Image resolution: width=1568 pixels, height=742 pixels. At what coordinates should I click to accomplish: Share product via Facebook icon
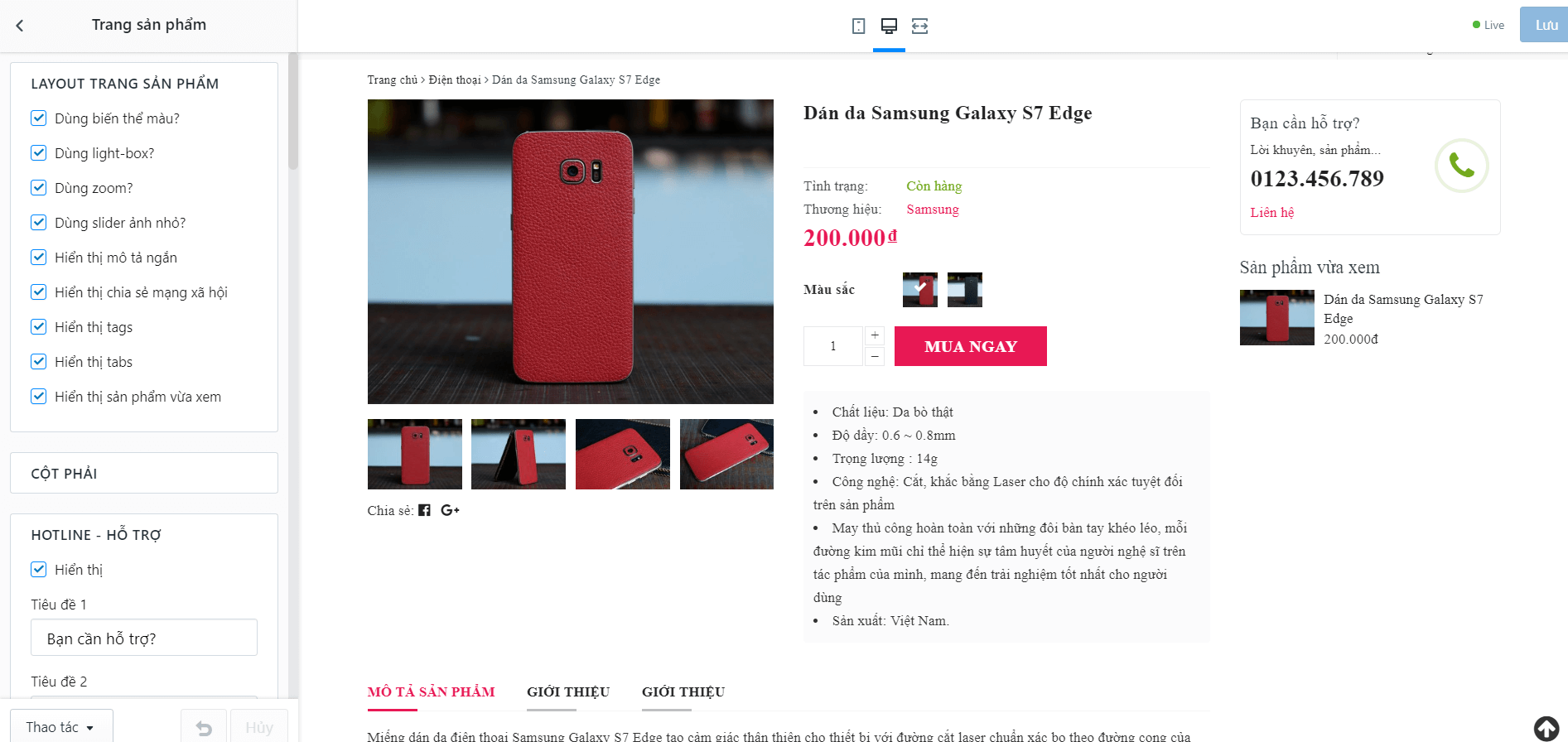click(424, 510)
